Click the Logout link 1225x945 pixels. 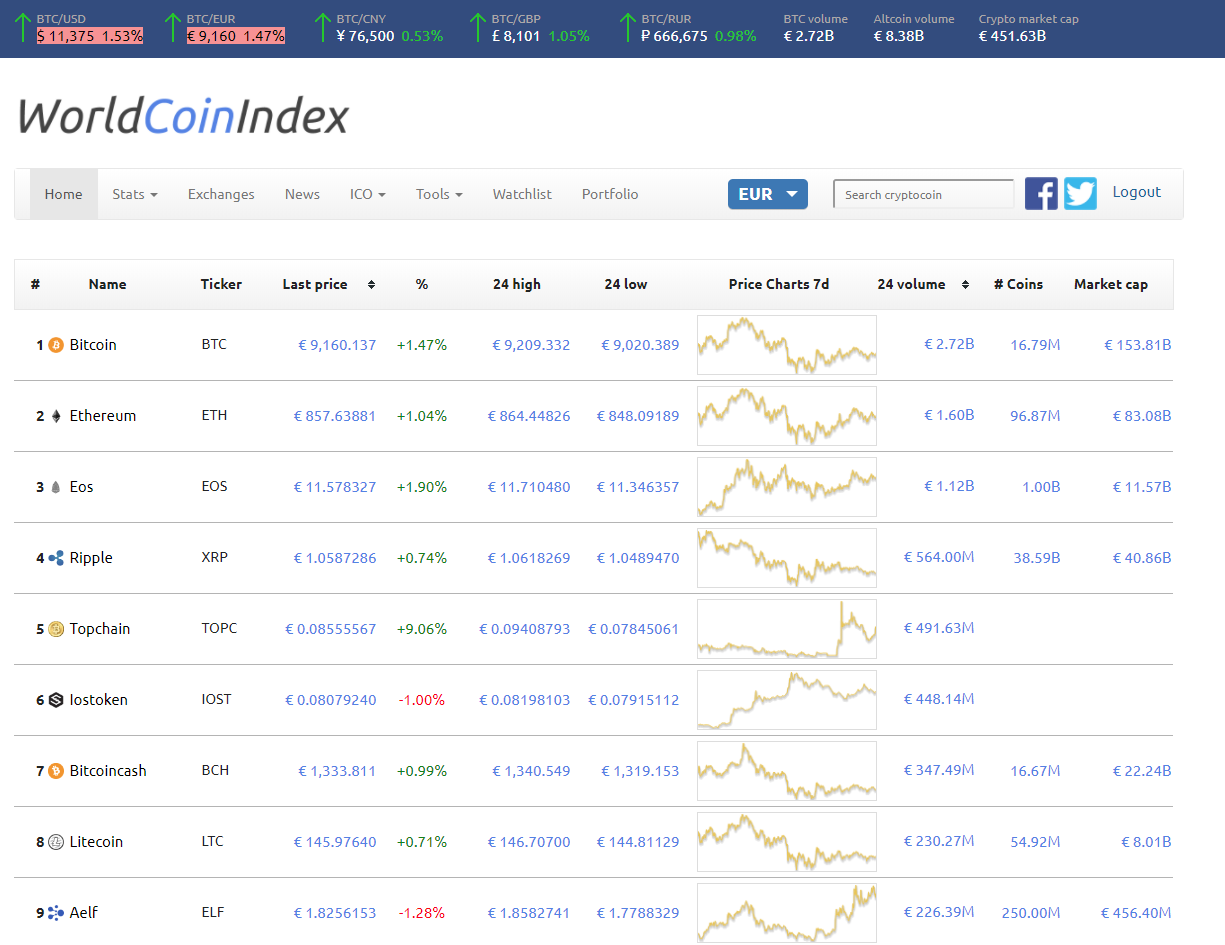click(1137, 192)
